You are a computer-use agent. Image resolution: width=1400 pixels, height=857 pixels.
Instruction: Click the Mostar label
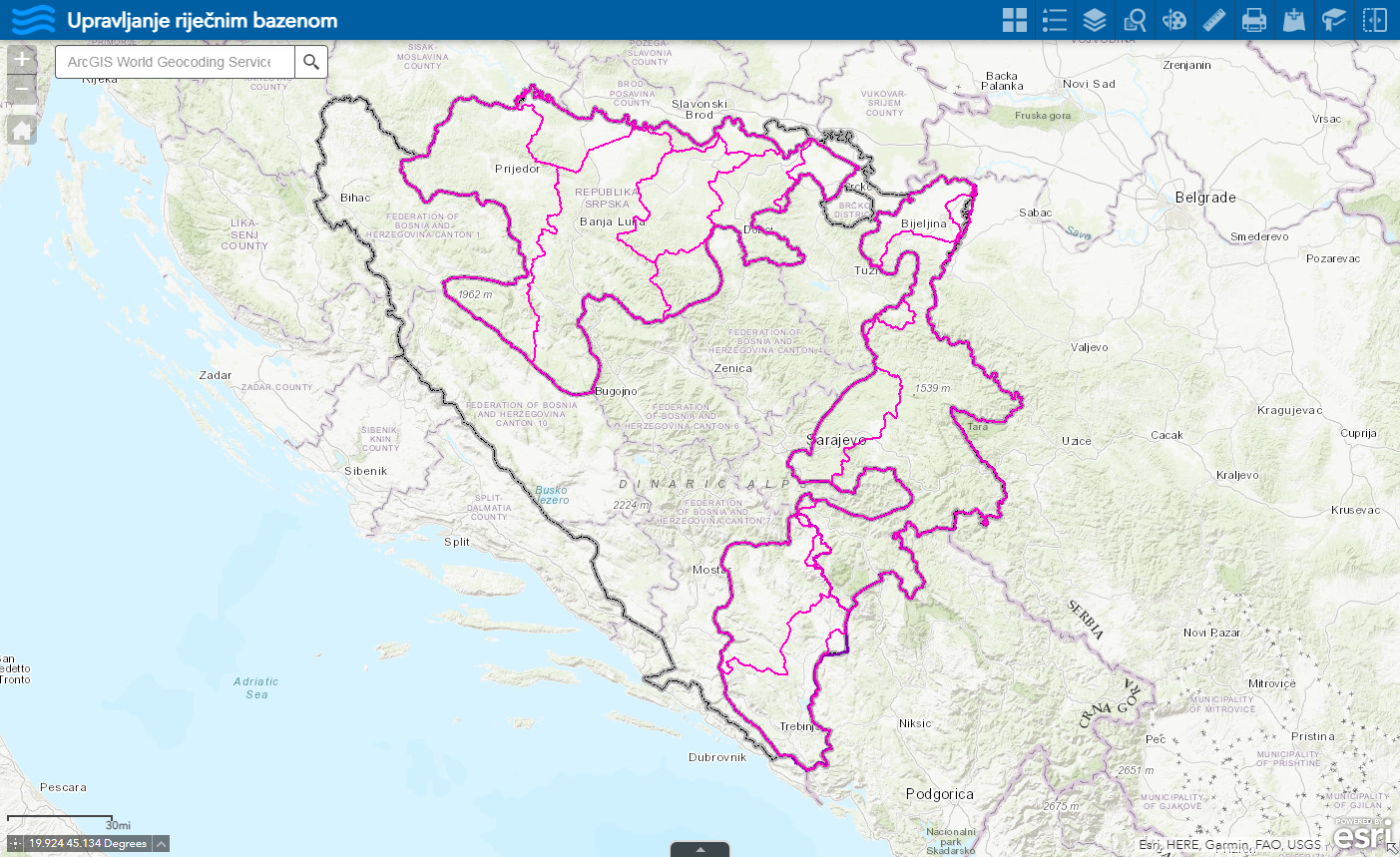711,570
